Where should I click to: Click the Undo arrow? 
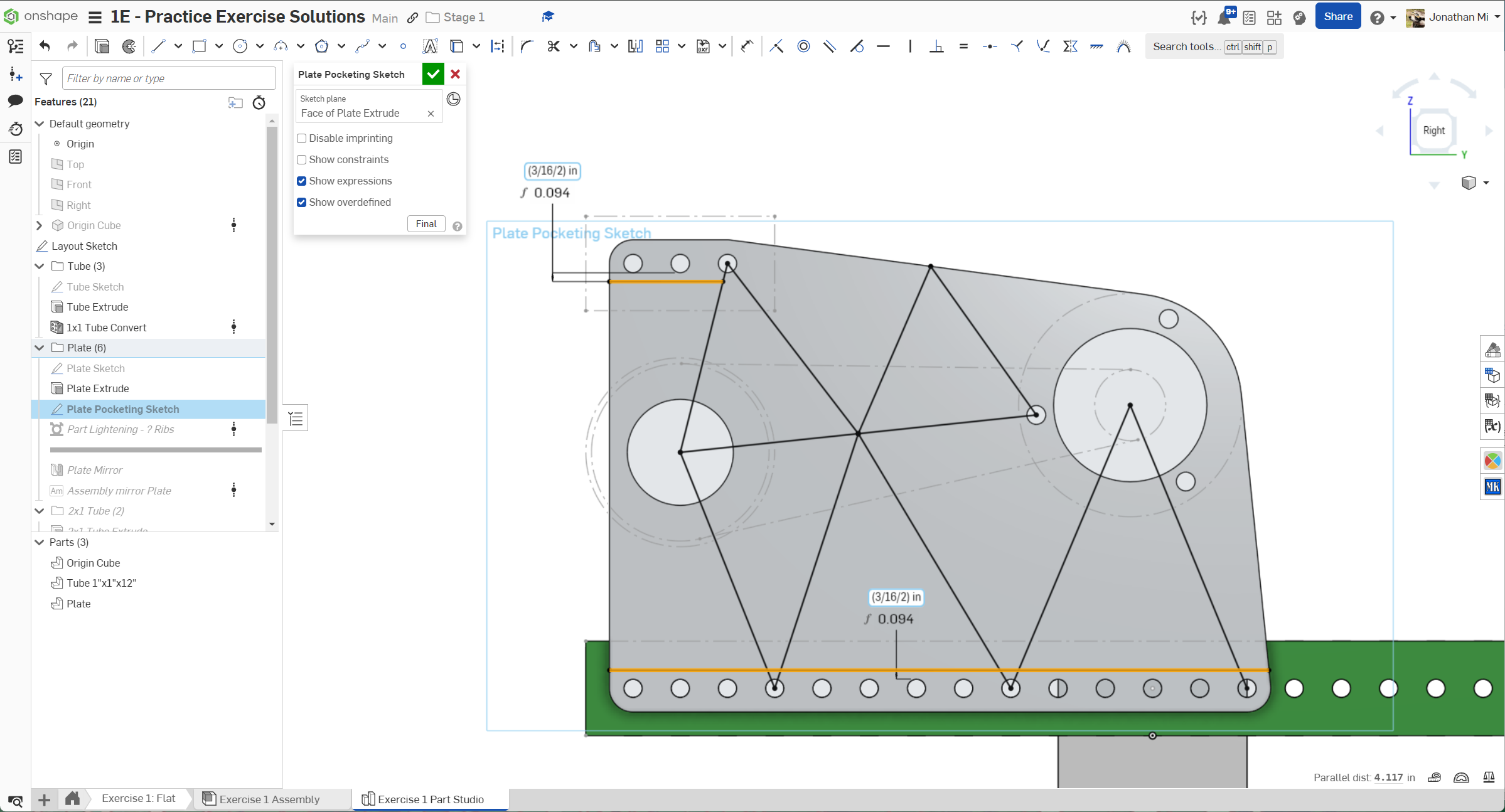[45, 46]
